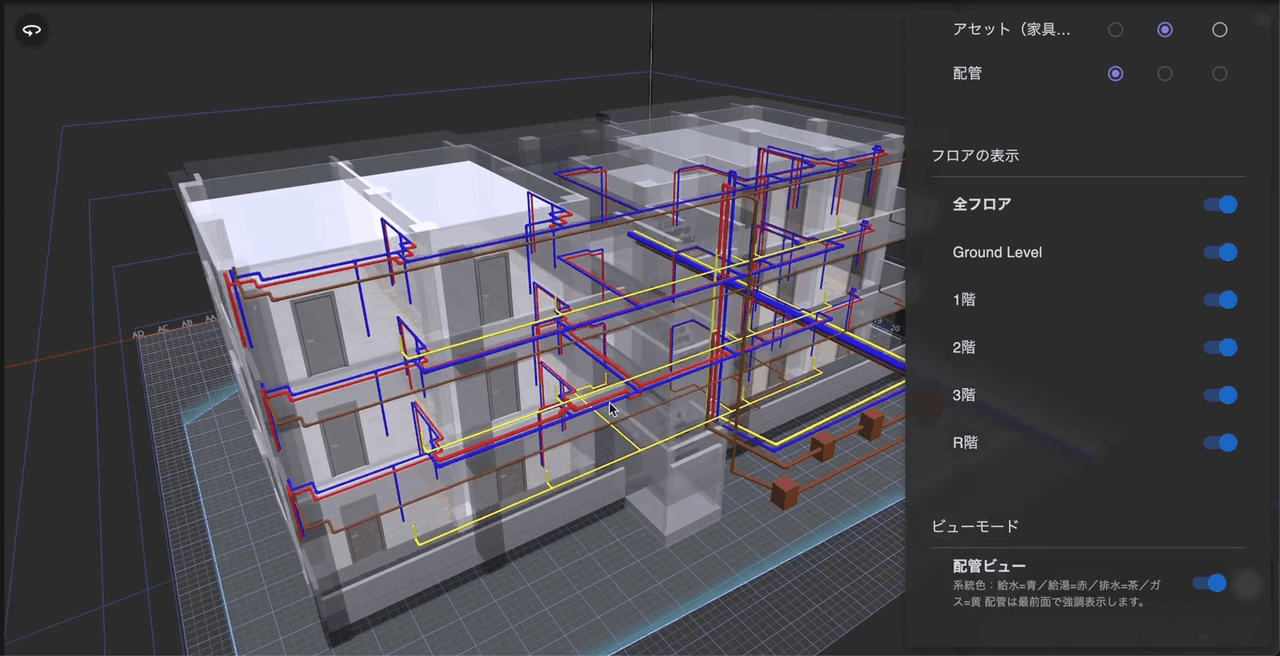The image size is (1280, 656).
Task: Click the 全フロア label text
Action: (x=981, y=204)
